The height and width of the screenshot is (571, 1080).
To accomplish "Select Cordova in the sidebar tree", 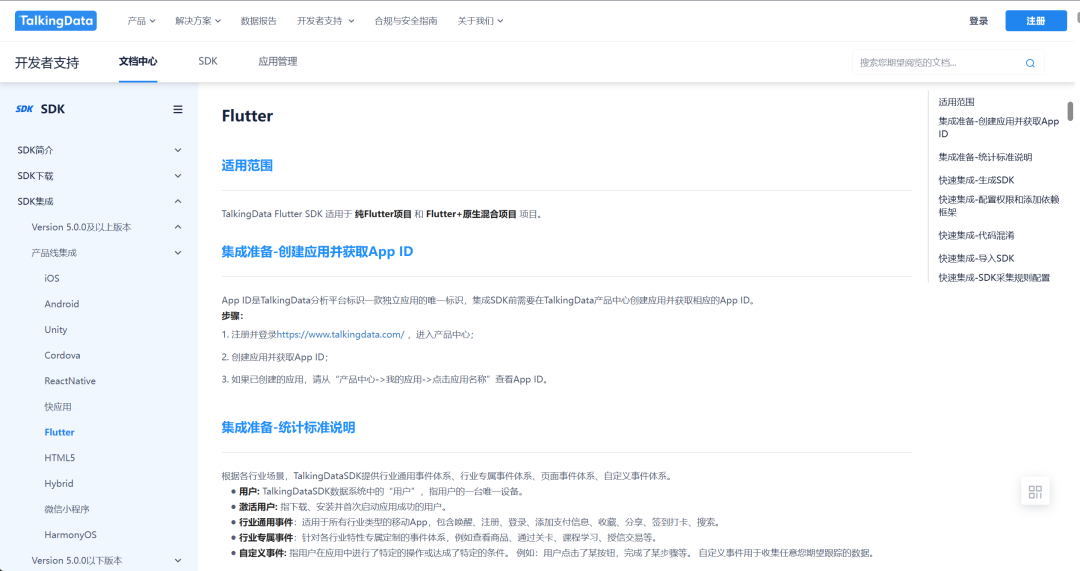I will (x=62, y=355).
